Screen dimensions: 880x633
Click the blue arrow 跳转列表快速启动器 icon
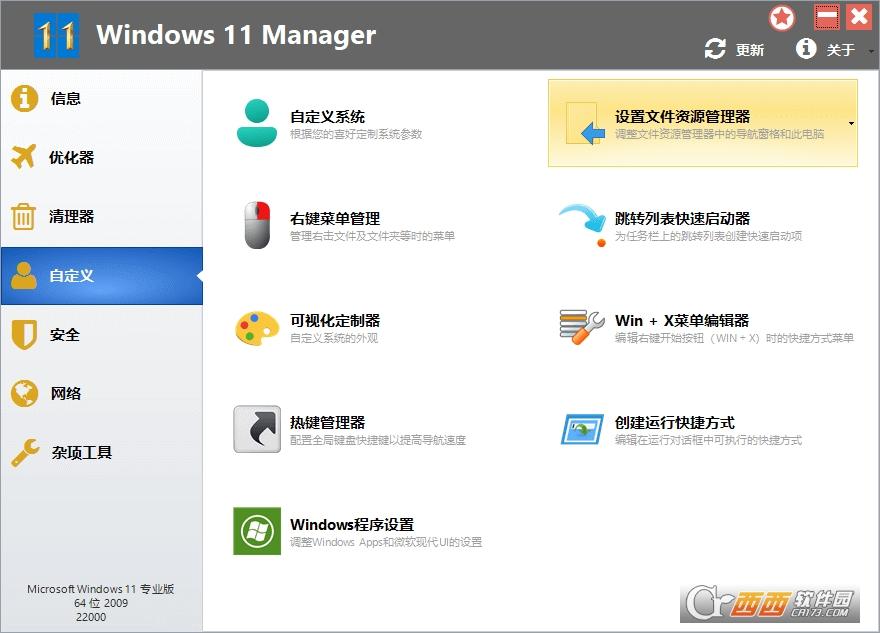[583, 225]
